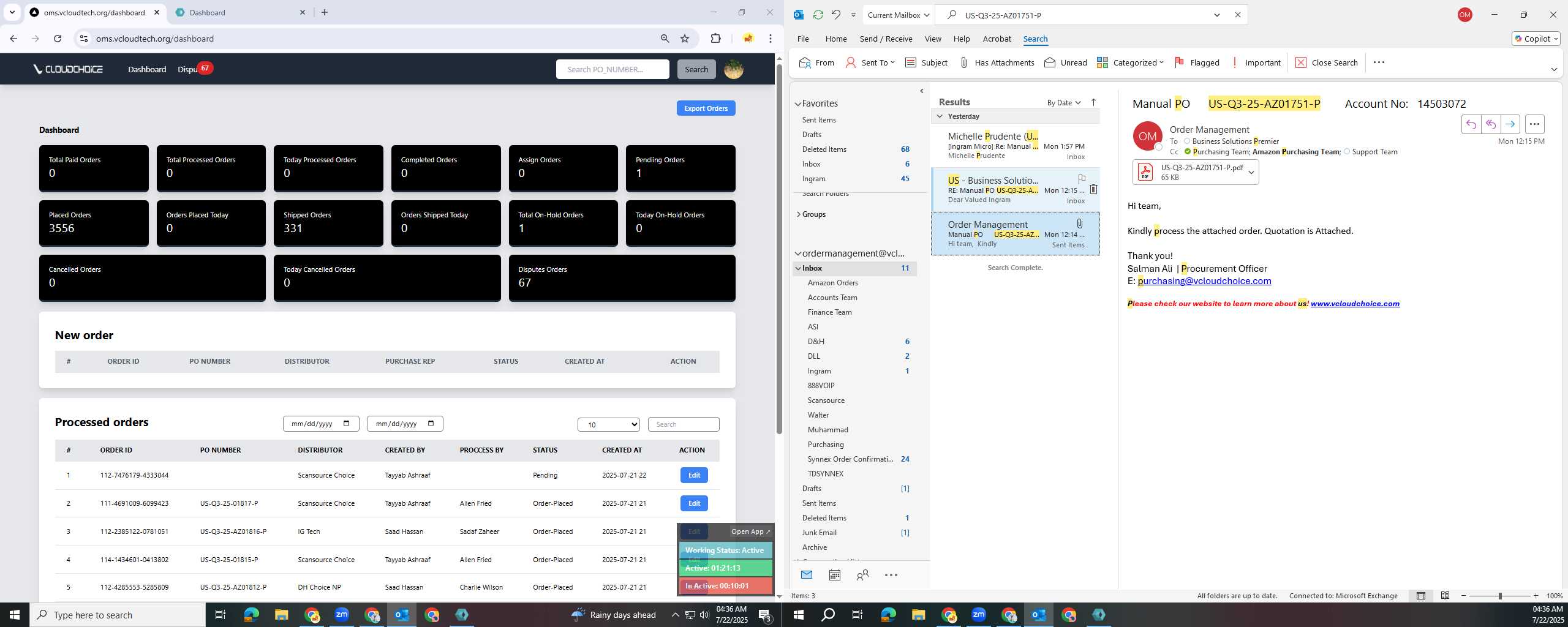The width and height of the screenshot is (1568, 627).
Task: Open the By Date sort dropdown
Action: coord(1064,103)
